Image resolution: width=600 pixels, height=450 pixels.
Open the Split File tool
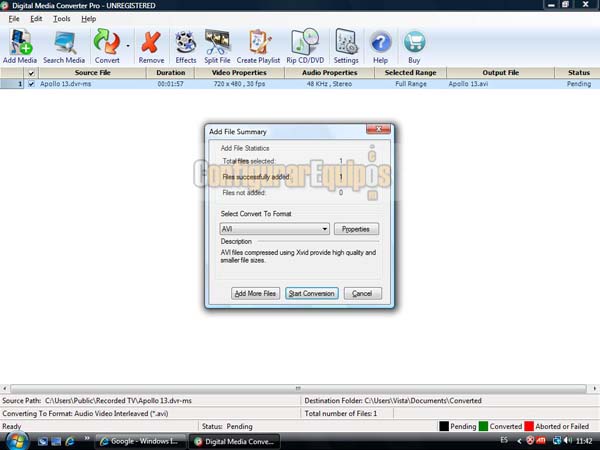tap(217, 47)
